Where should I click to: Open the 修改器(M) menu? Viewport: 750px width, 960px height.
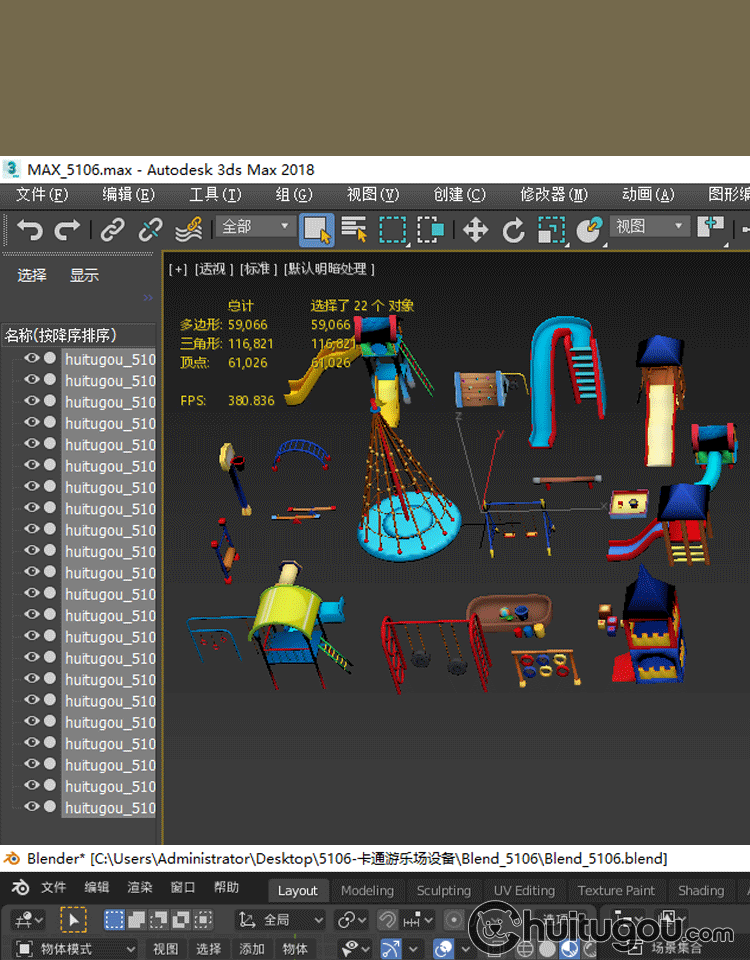pyautogui.click(x=553, y=195)
